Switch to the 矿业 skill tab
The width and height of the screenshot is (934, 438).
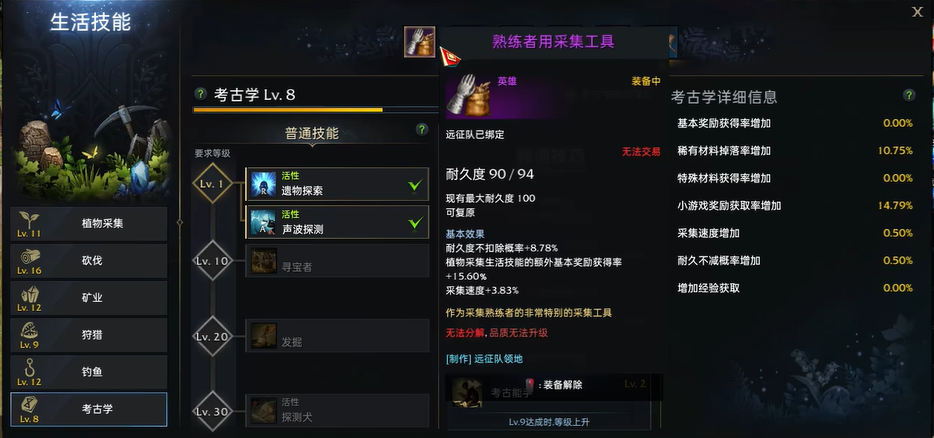(x=89, y=298)
